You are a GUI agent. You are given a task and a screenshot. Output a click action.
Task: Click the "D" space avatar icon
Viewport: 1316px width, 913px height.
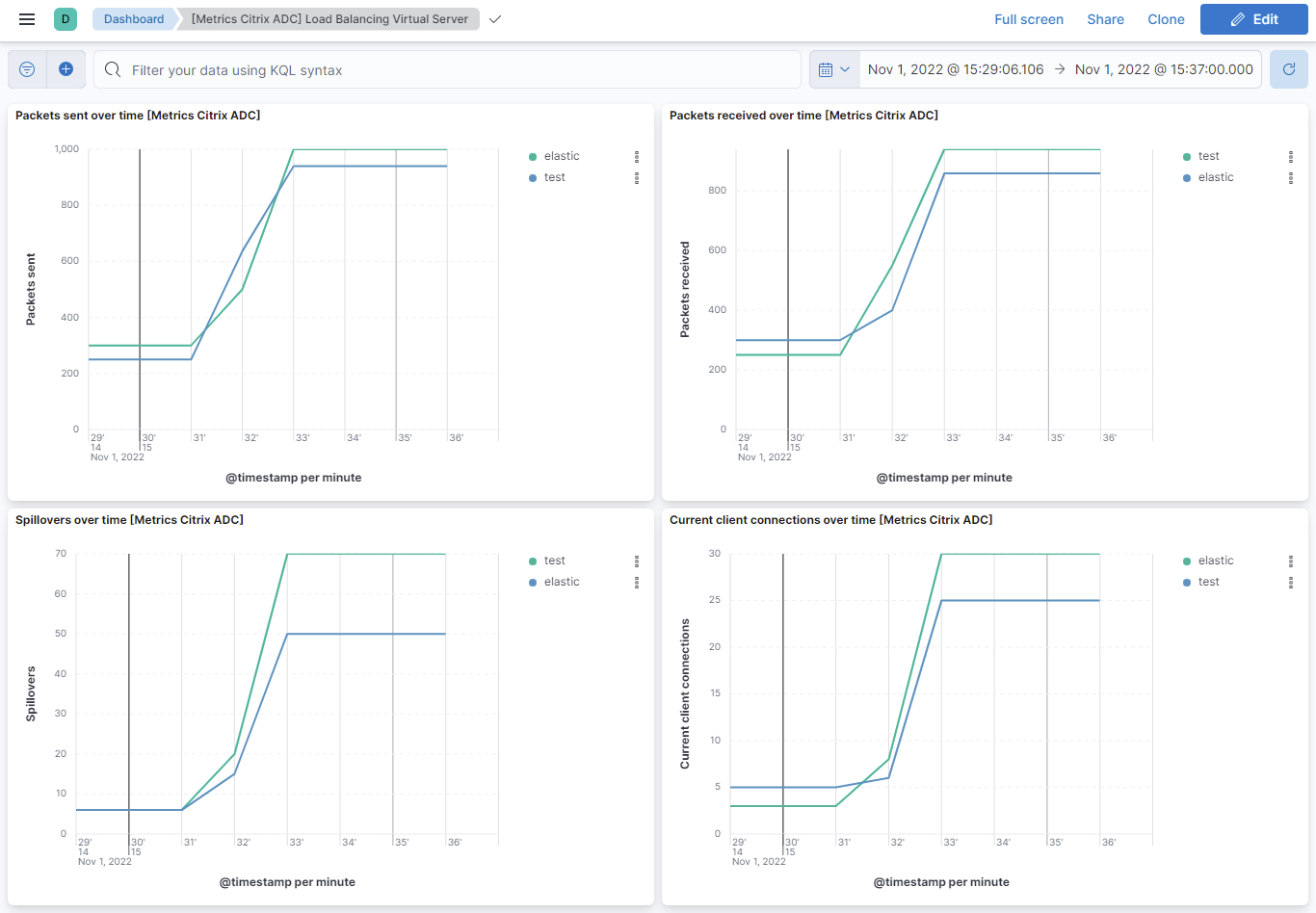tap(64, 18)
